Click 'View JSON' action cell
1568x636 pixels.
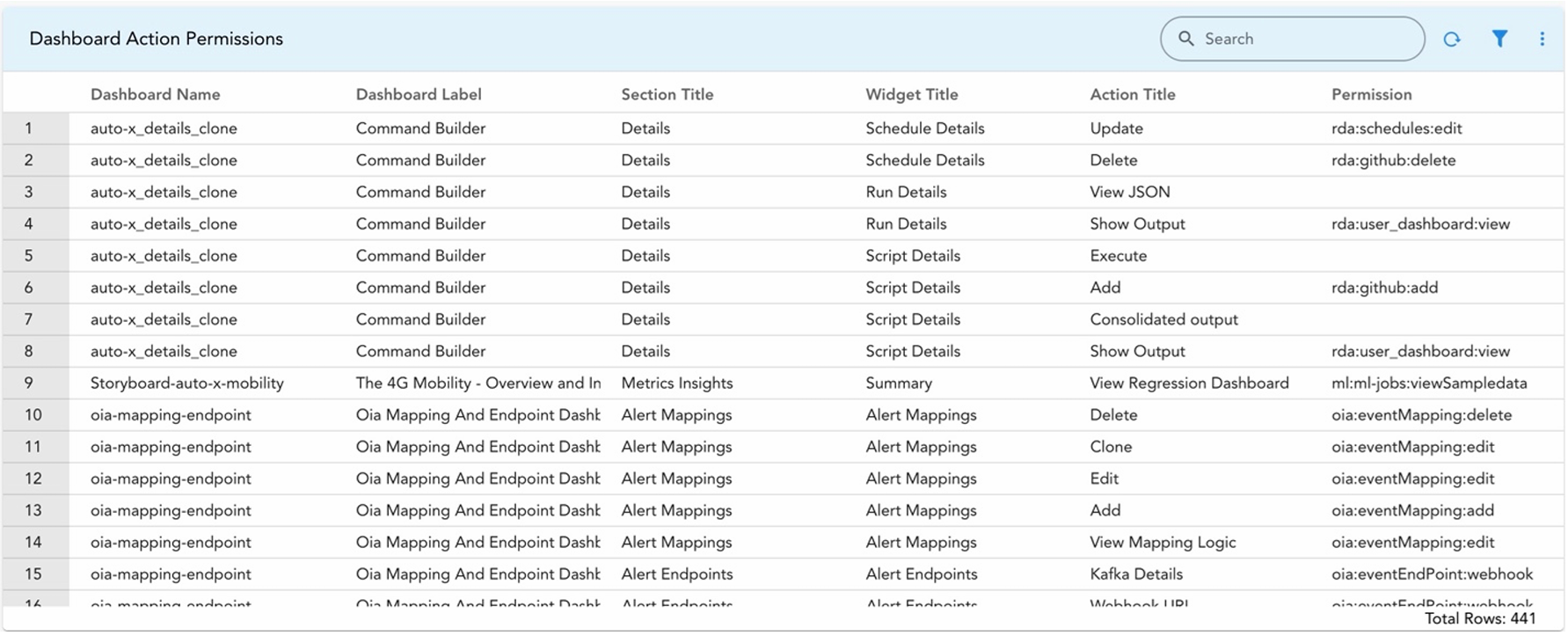[x=1130, y=192]
